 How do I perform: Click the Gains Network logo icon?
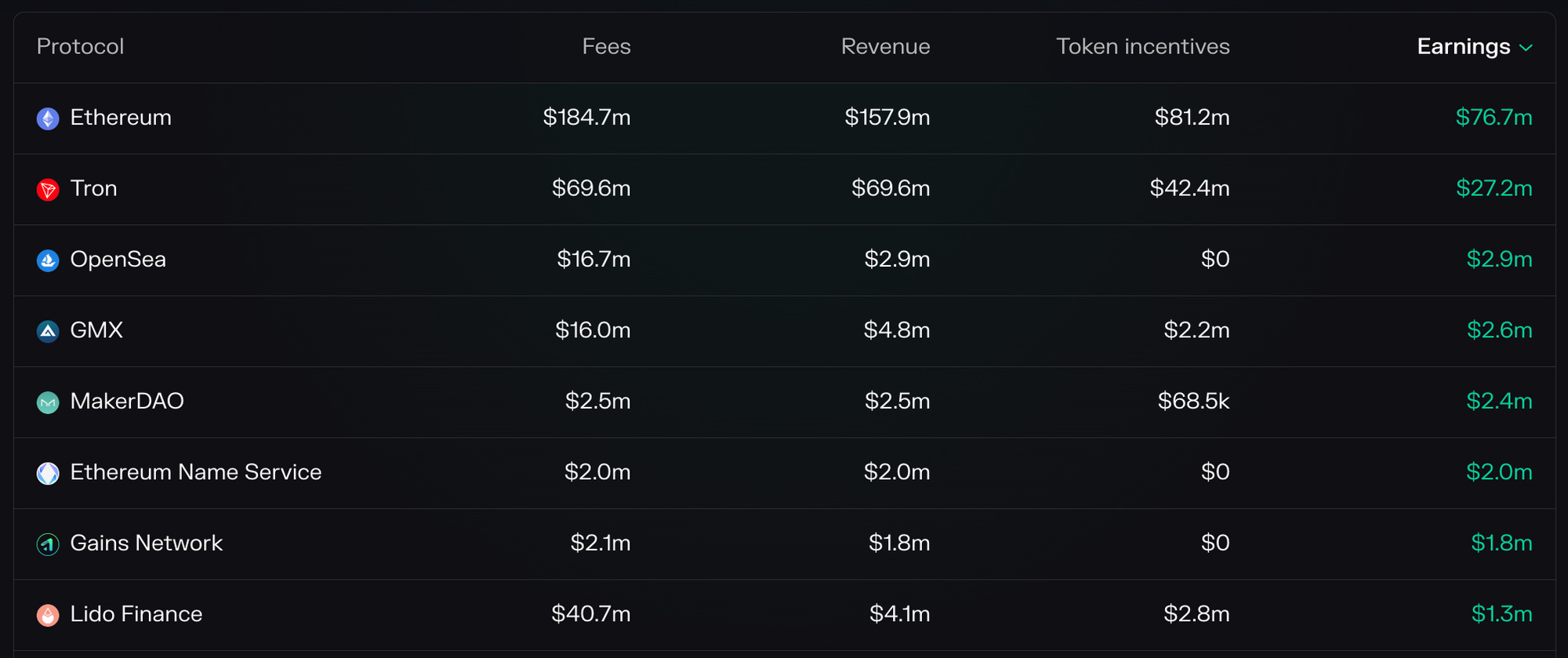click(48, 544)
